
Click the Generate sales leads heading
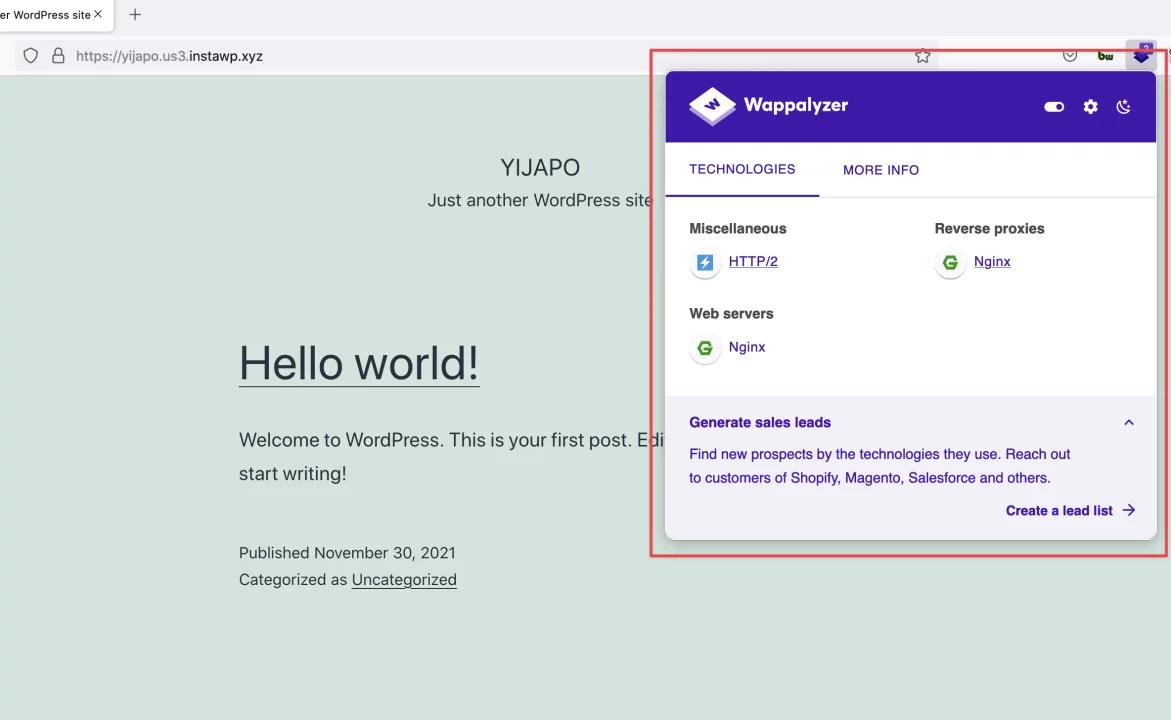760,423
